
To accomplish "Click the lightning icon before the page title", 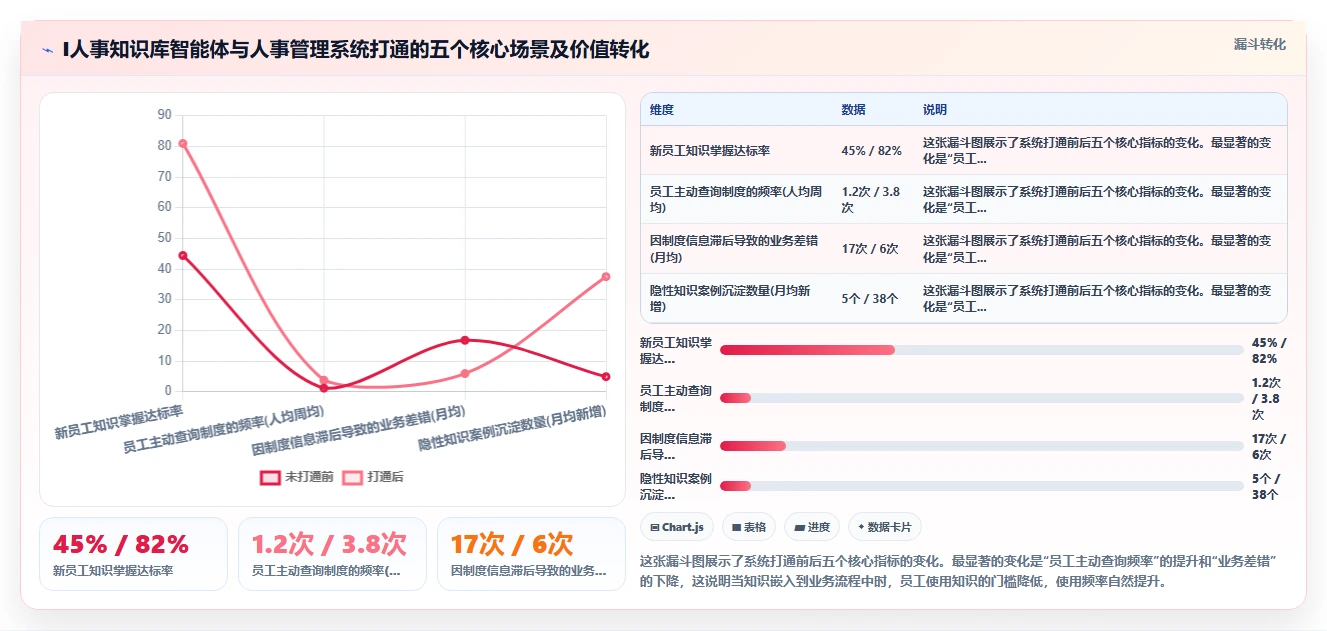I will click(48, 50).
